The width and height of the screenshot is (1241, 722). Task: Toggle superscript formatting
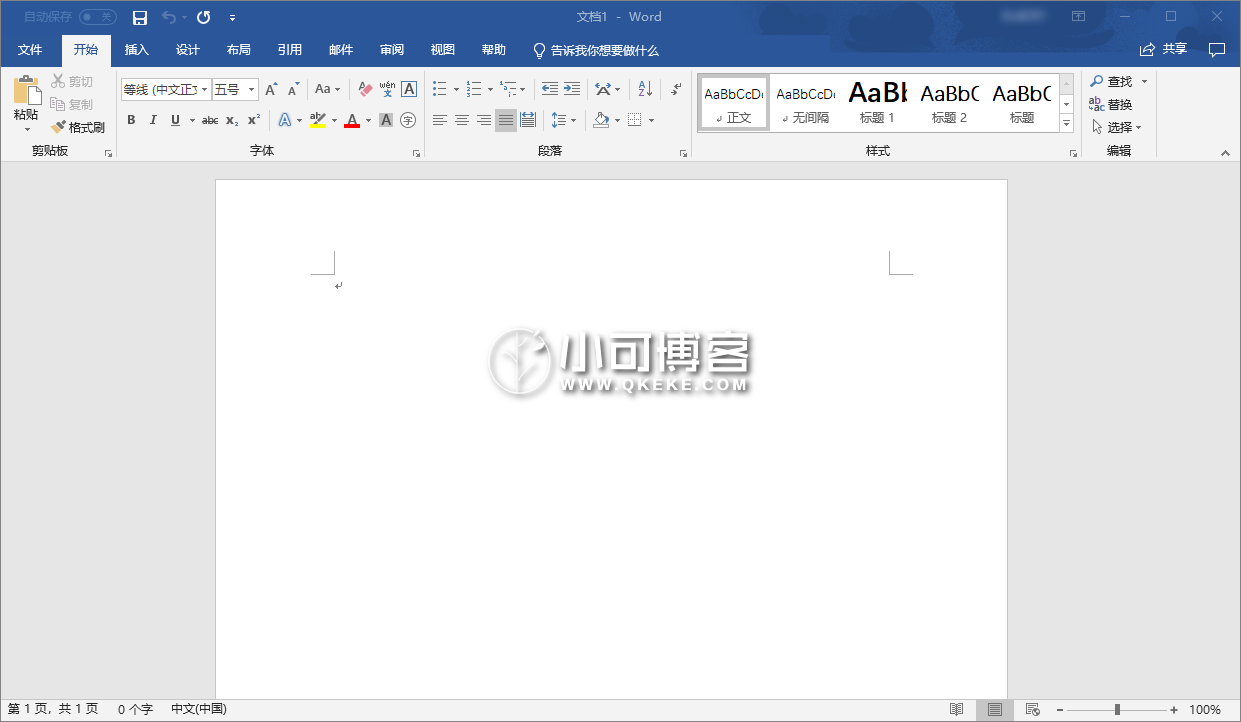point(254,120)
